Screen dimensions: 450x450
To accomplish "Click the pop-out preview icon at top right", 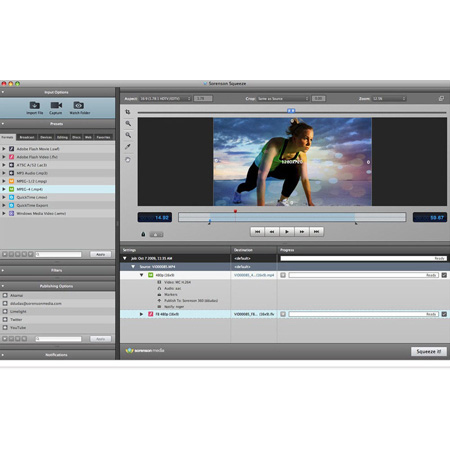I will [x=441, y=98].
